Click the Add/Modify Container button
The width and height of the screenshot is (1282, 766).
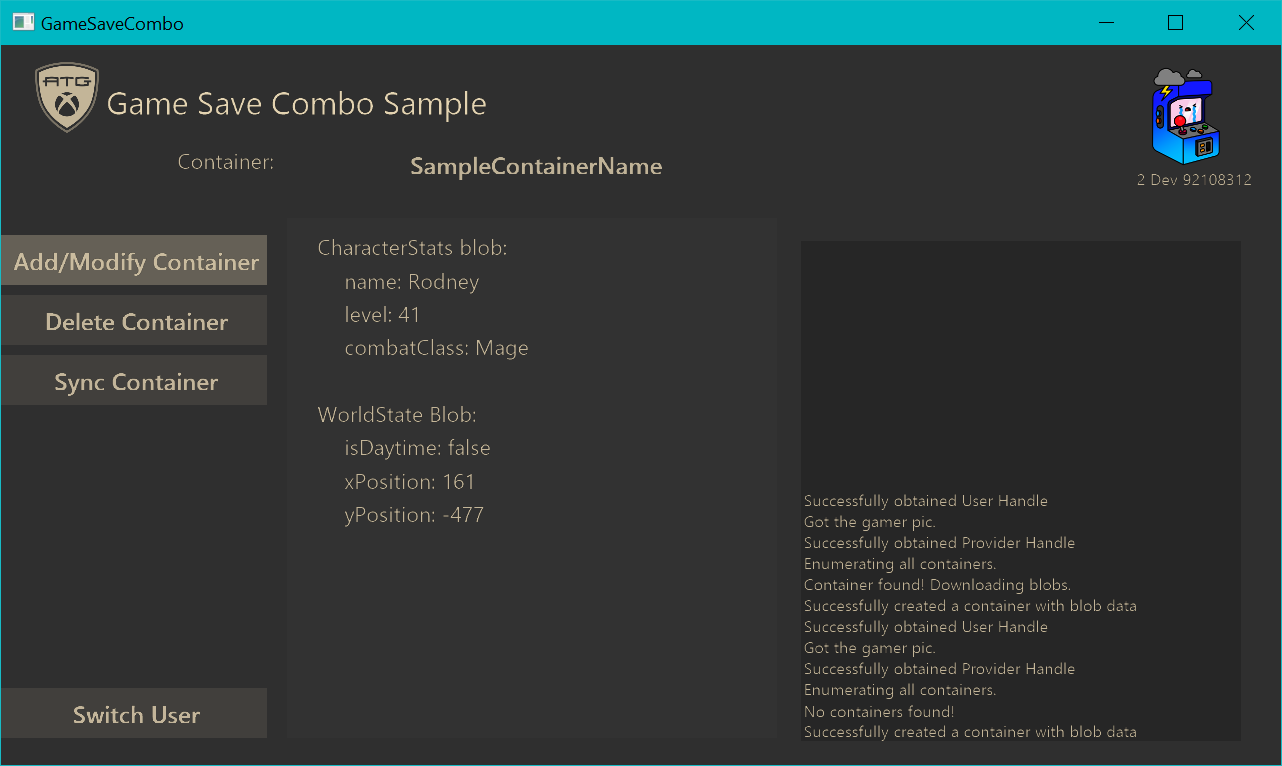[134, 262]
